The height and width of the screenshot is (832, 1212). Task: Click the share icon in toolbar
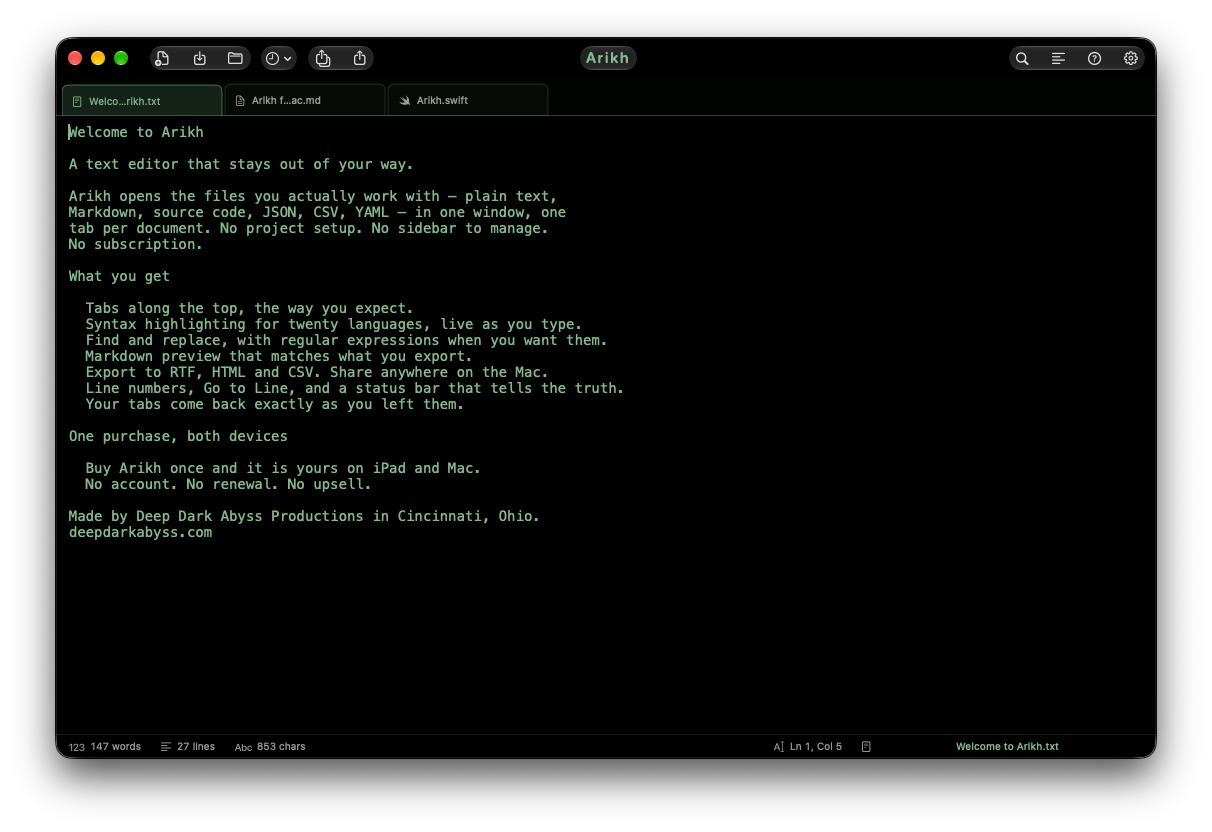pyautogui.click(x=359, y=58)
